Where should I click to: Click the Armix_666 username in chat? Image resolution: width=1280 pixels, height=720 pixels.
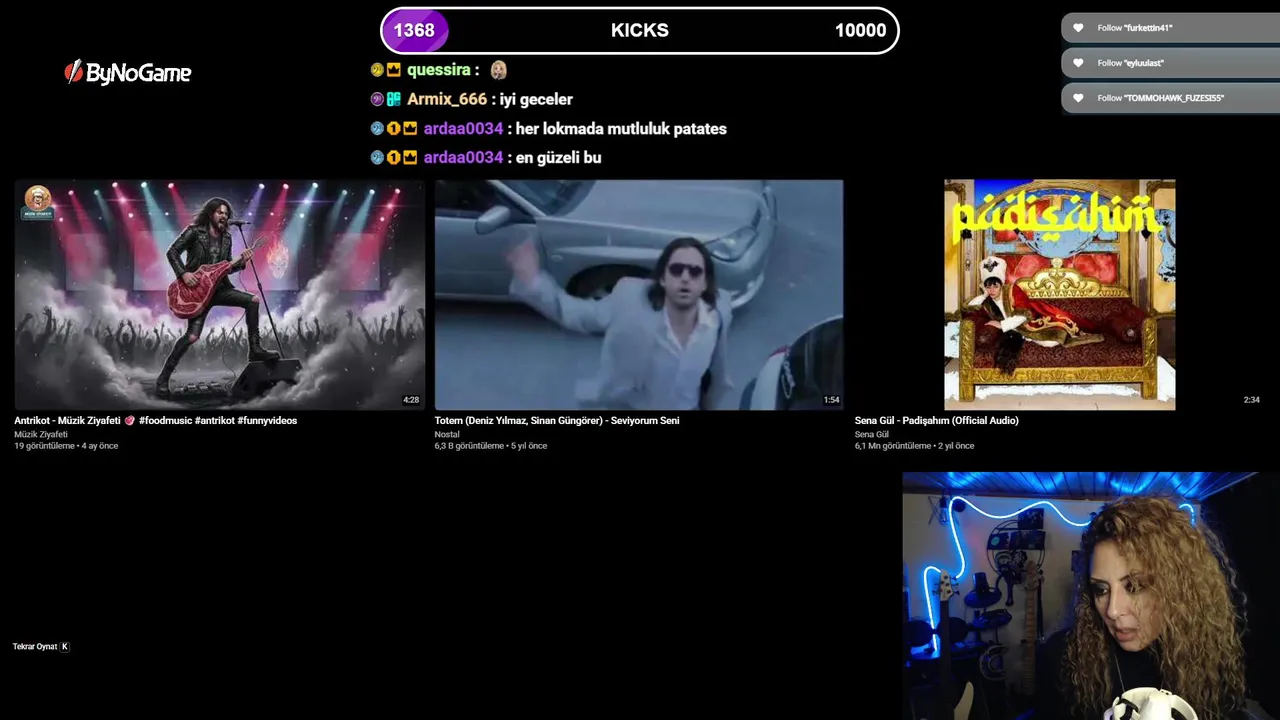coord(447,99)
